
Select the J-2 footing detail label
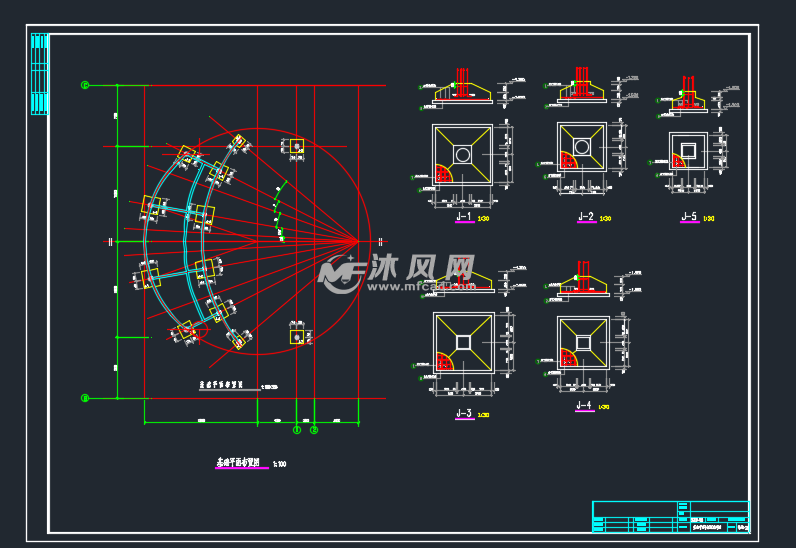click(585, 217)
